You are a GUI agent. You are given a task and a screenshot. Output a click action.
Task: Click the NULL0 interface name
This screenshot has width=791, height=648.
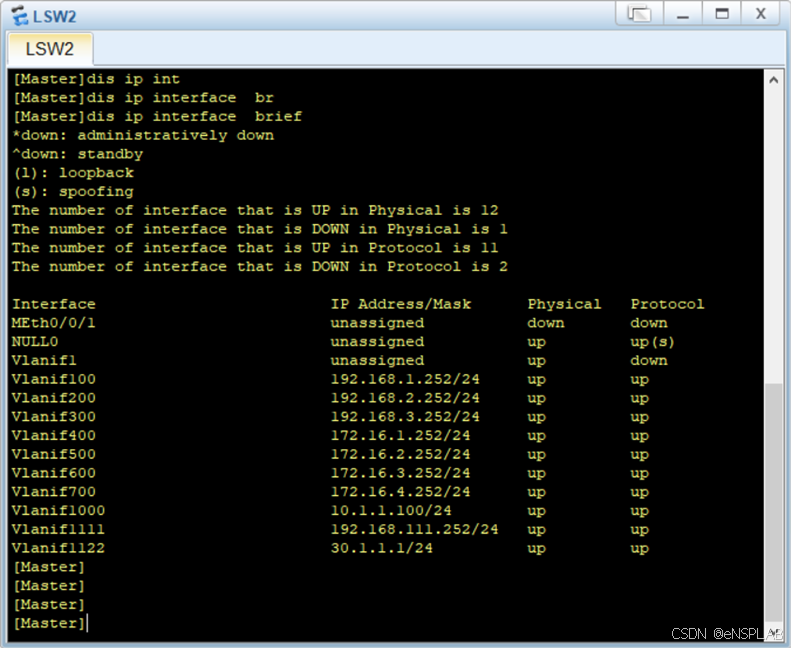pos(35,341)
